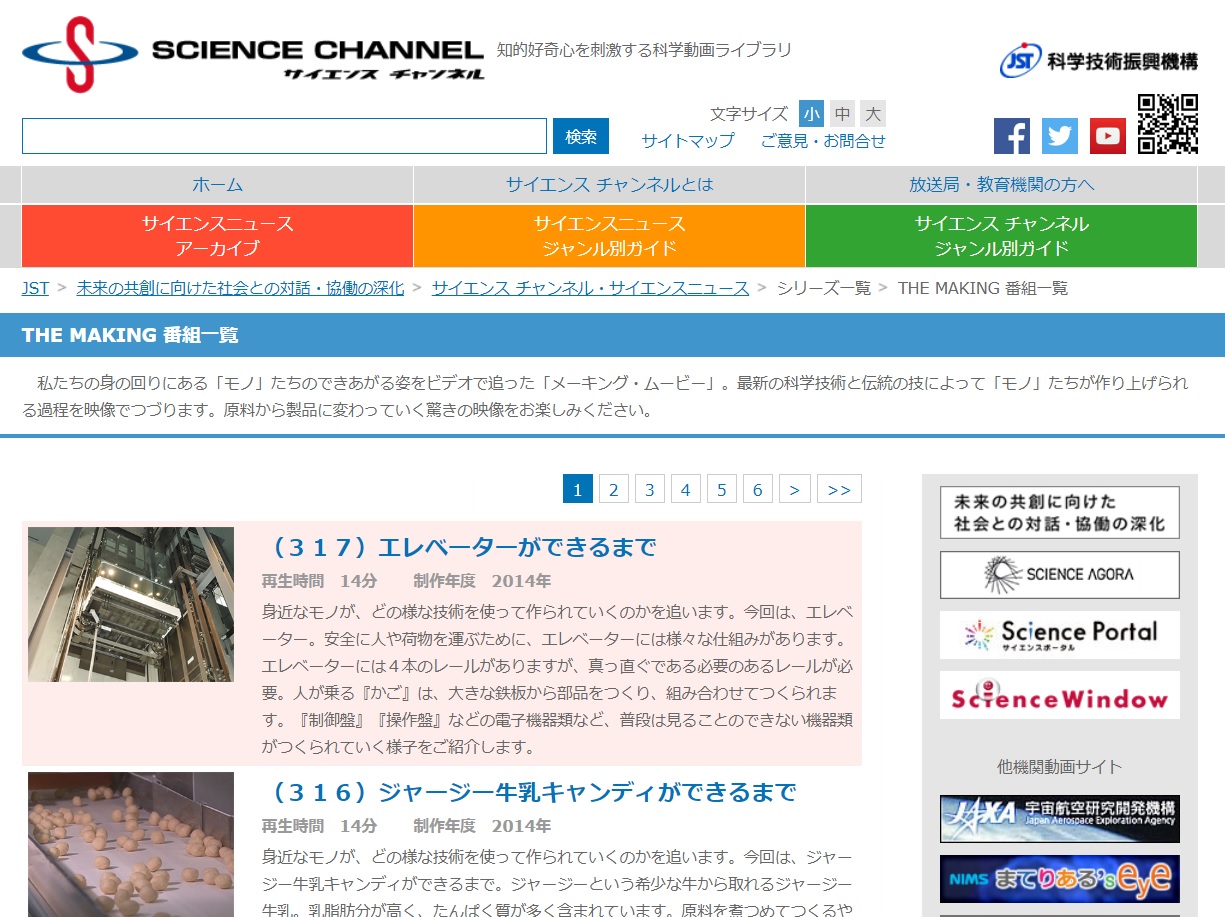Screen dimensions: 1225x917
Task: Go to pagination page 3
Action: click(649, 489)
